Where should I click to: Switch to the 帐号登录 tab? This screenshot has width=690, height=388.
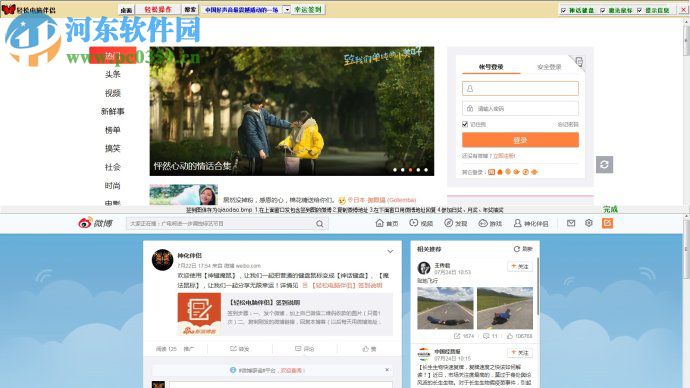tap(491, 67)
